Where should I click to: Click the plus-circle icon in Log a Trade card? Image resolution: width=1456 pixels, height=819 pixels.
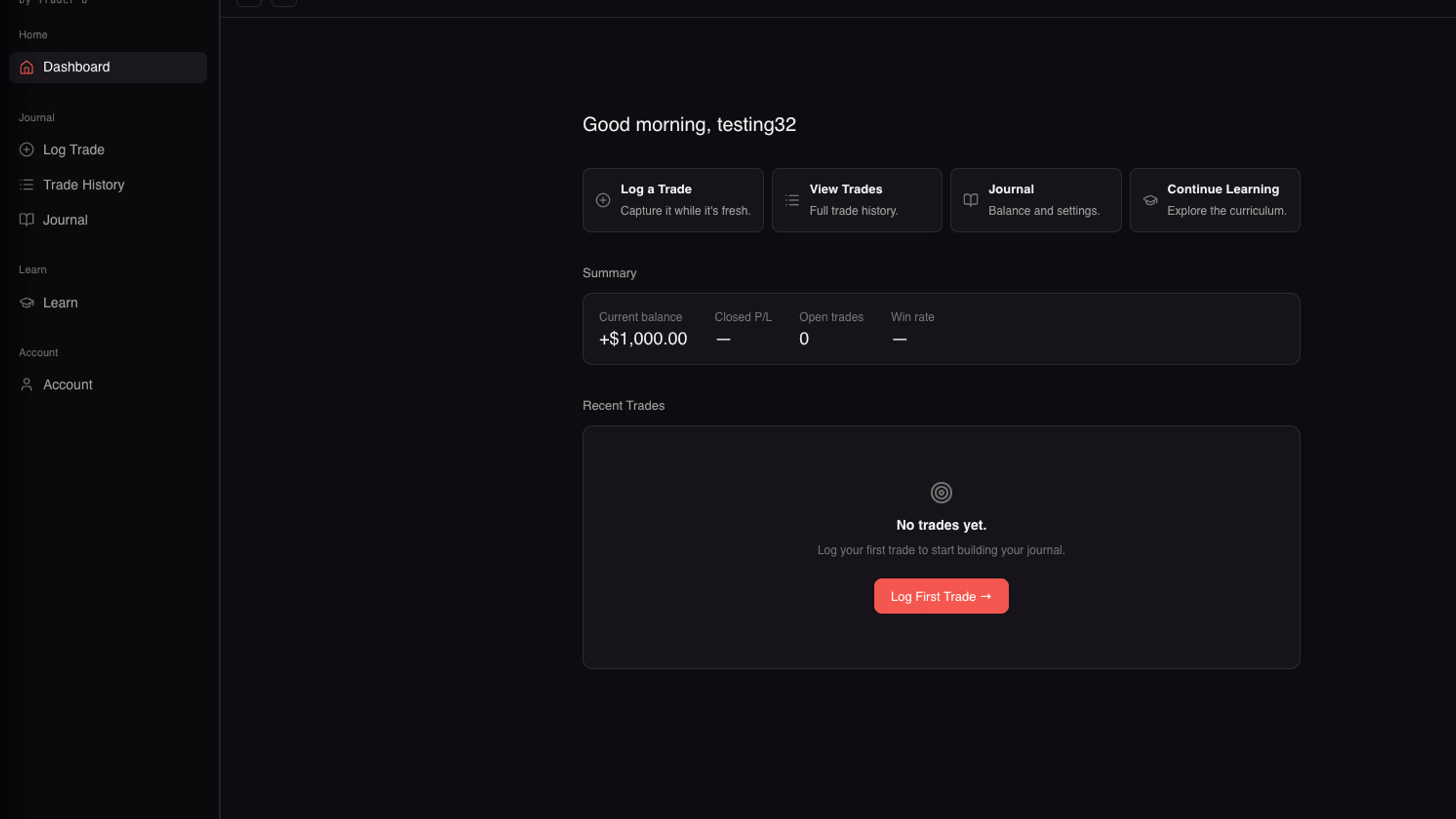click(x=603, y=200)
